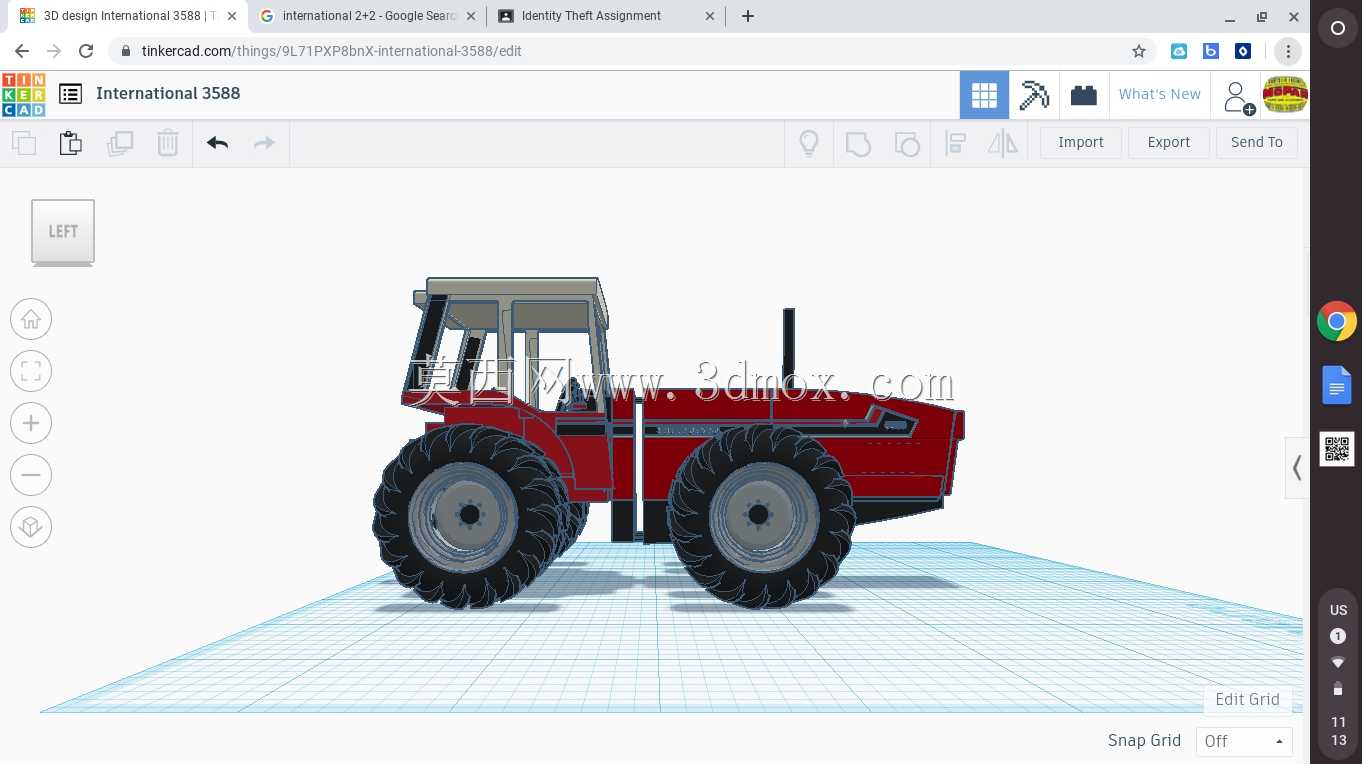
Task: Click the Flip mirror tool
Action: [x=1002, y=143]
